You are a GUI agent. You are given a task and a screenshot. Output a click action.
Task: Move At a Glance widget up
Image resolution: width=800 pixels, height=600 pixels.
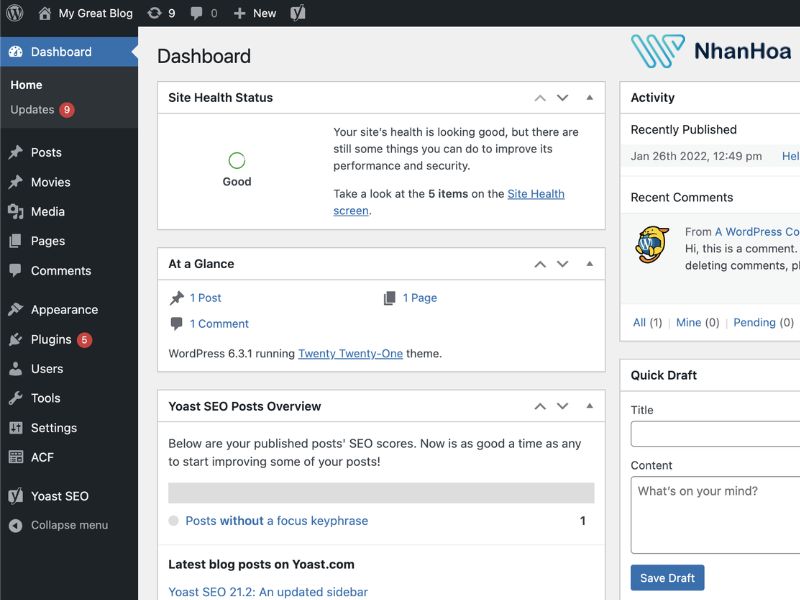pos(540,264)
